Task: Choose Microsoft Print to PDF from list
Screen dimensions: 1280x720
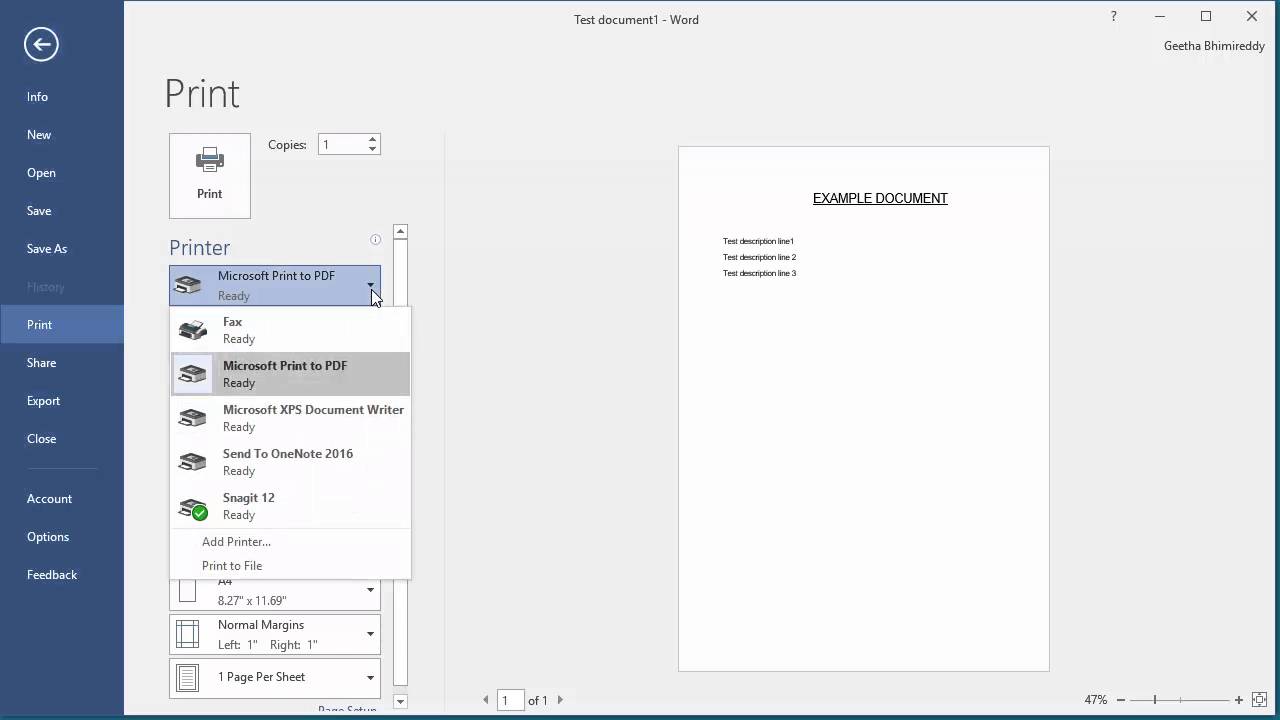Action: (291, 374)
